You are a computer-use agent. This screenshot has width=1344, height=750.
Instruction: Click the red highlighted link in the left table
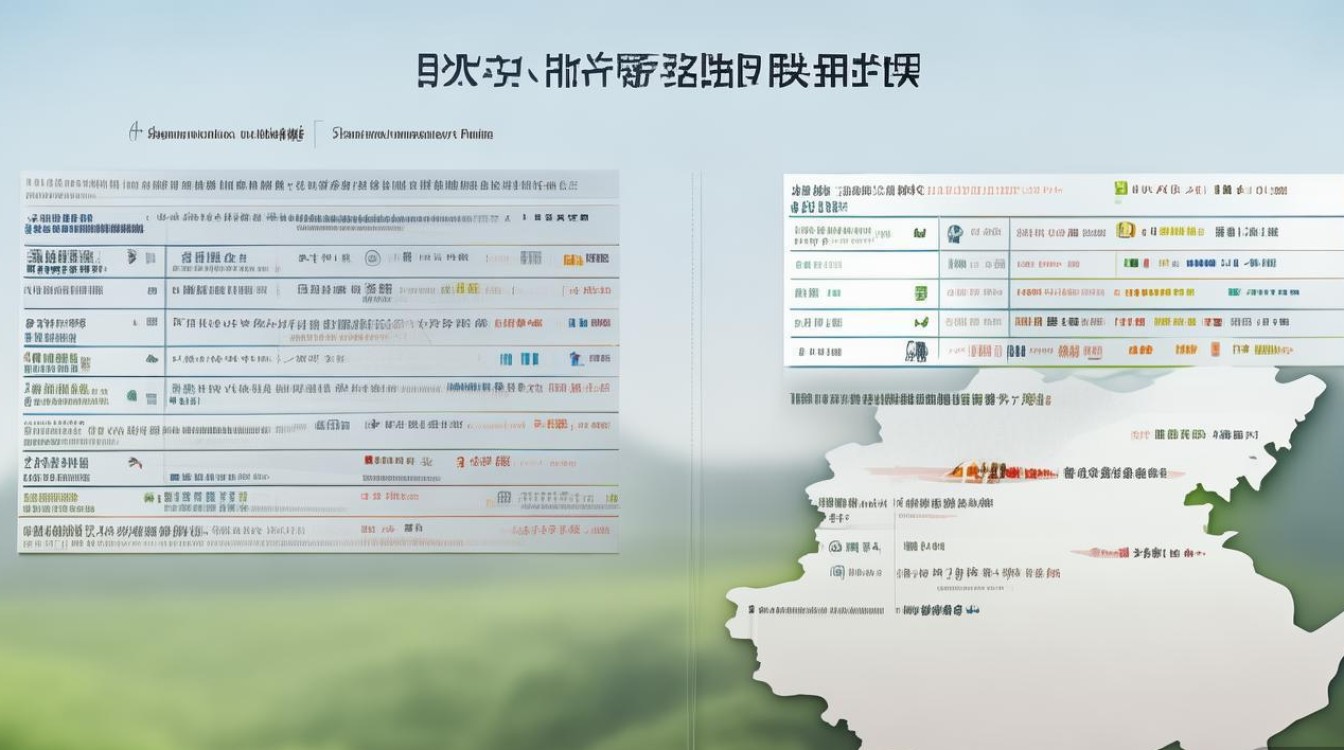coord(518,321)
